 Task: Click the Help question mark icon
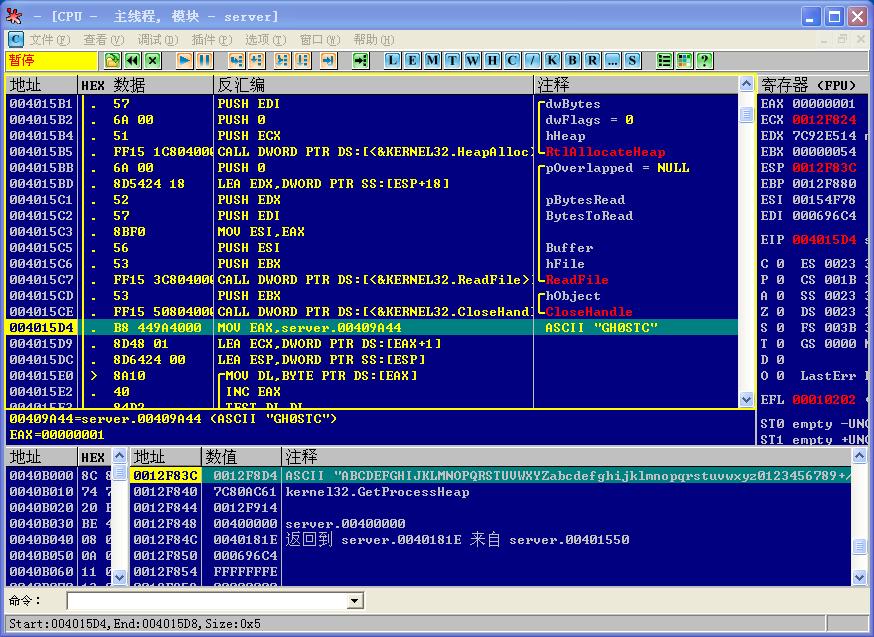pyautogui.click(x=705, y=61)
